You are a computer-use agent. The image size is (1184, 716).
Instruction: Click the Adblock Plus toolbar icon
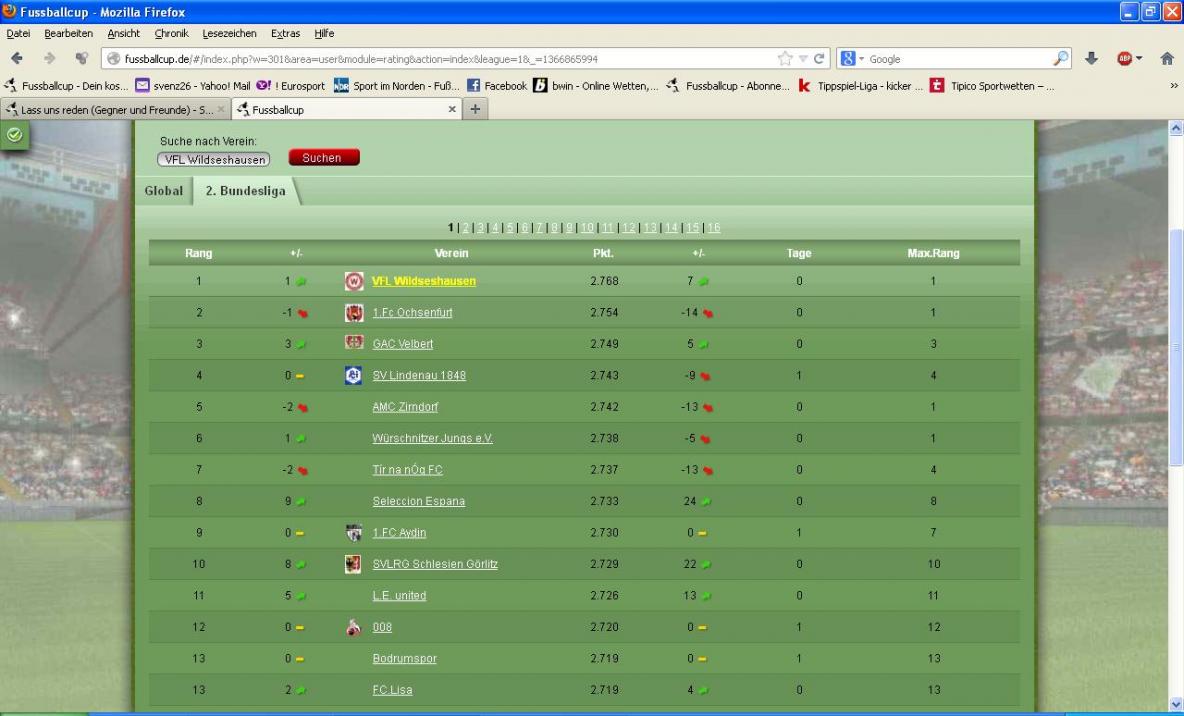point(1123,59)
